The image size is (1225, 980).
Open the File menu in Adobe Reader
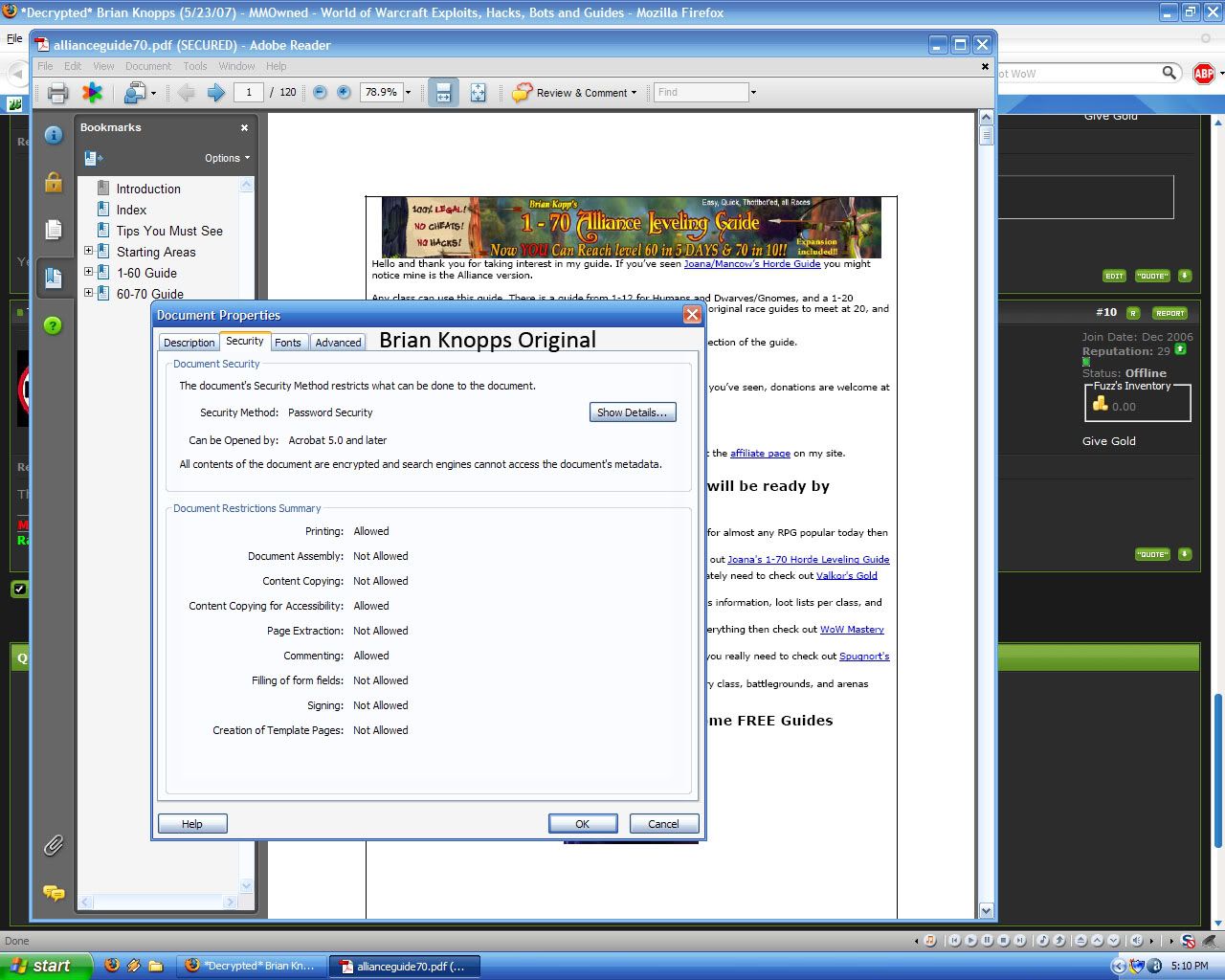click(x=45, y=66)
